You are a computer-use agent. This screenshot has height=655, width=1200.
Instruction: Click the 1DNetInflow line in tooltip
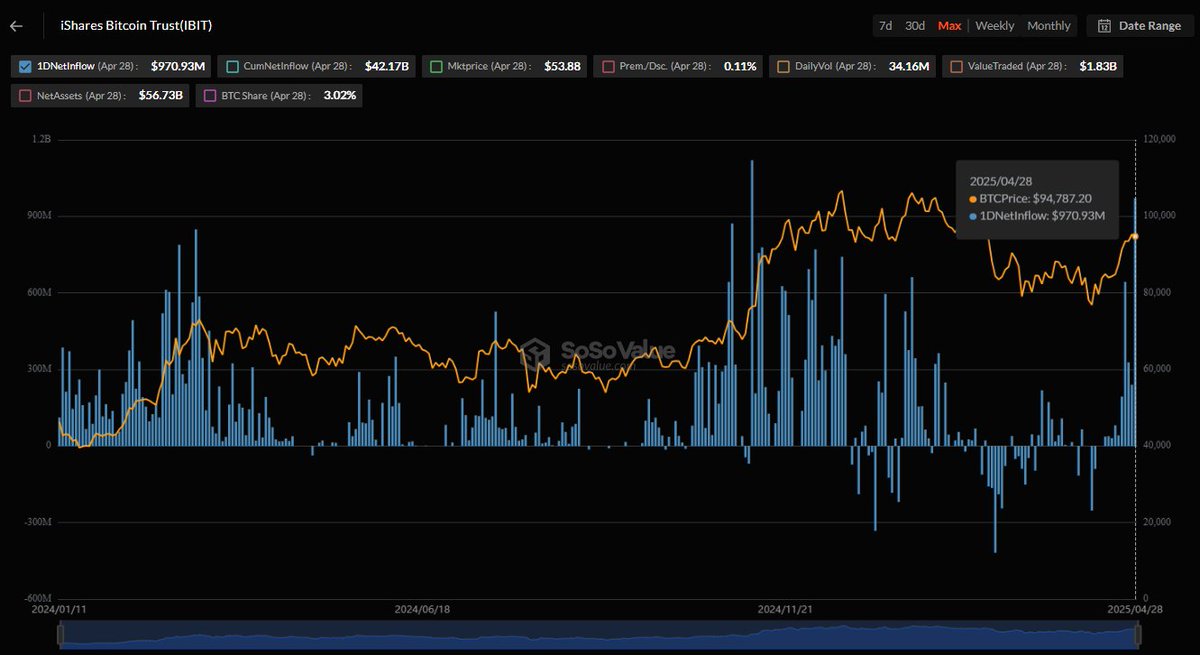coord(1037,216)
